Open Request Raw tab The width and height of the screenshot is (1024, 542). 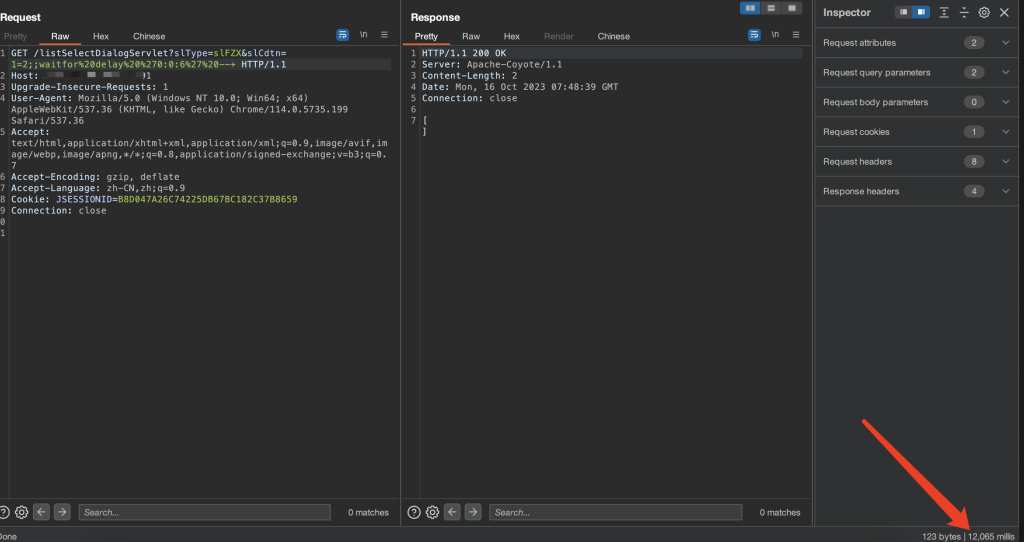(x=60, y=37)
